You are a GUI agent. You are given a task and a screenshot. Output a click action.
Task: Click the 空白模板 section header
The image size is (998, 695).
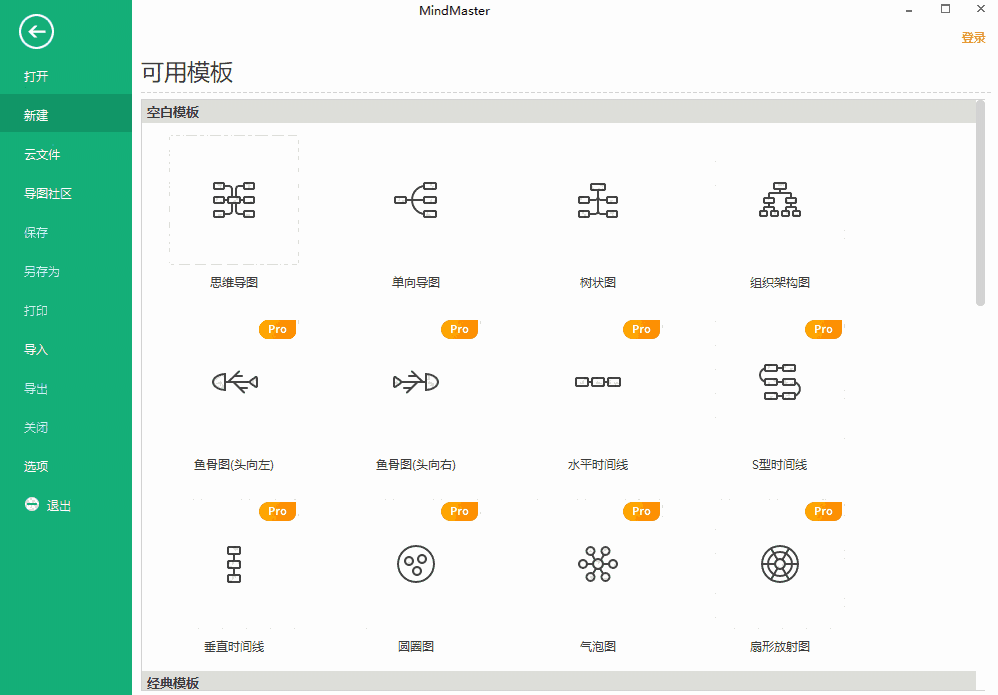[558, 112]
